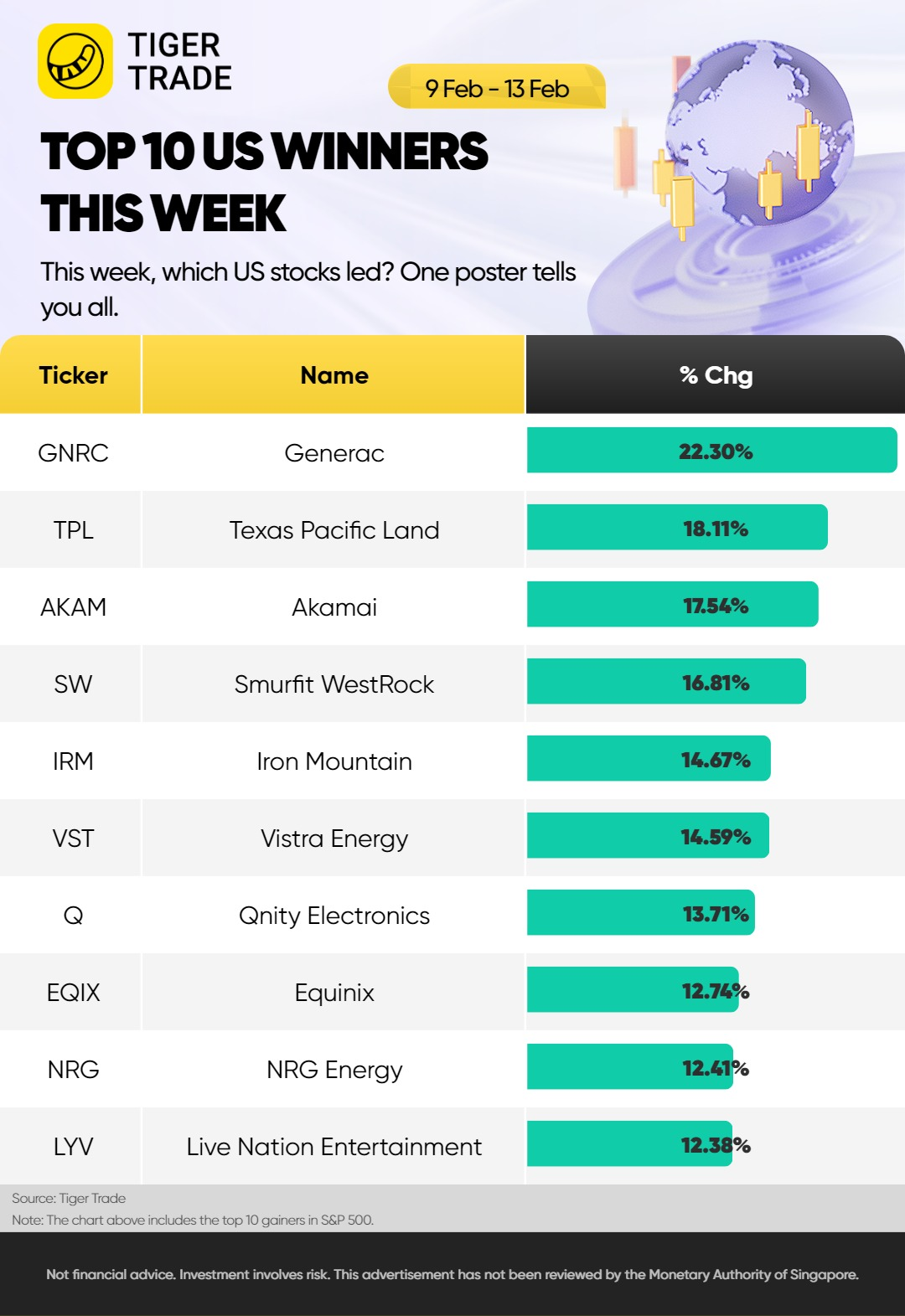Click the Tiger Trade logo icon
Image resolution: width=905 pixels, height=1316 pixels.
tap(75, 61)
